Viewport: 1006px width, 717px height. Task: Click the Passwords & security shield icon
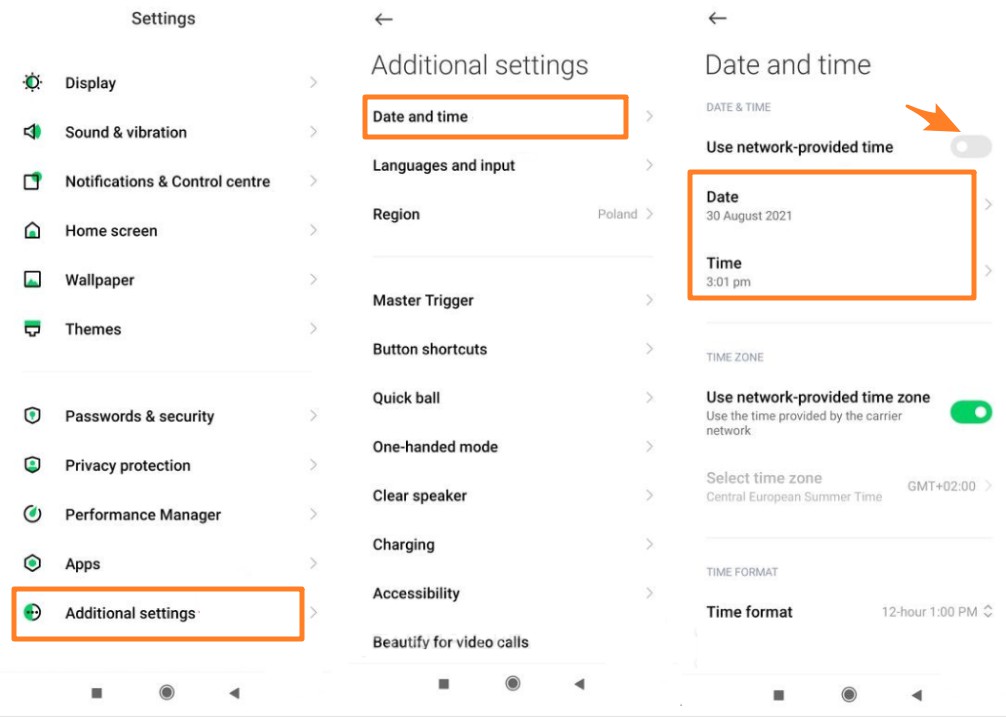click(32, 416)
